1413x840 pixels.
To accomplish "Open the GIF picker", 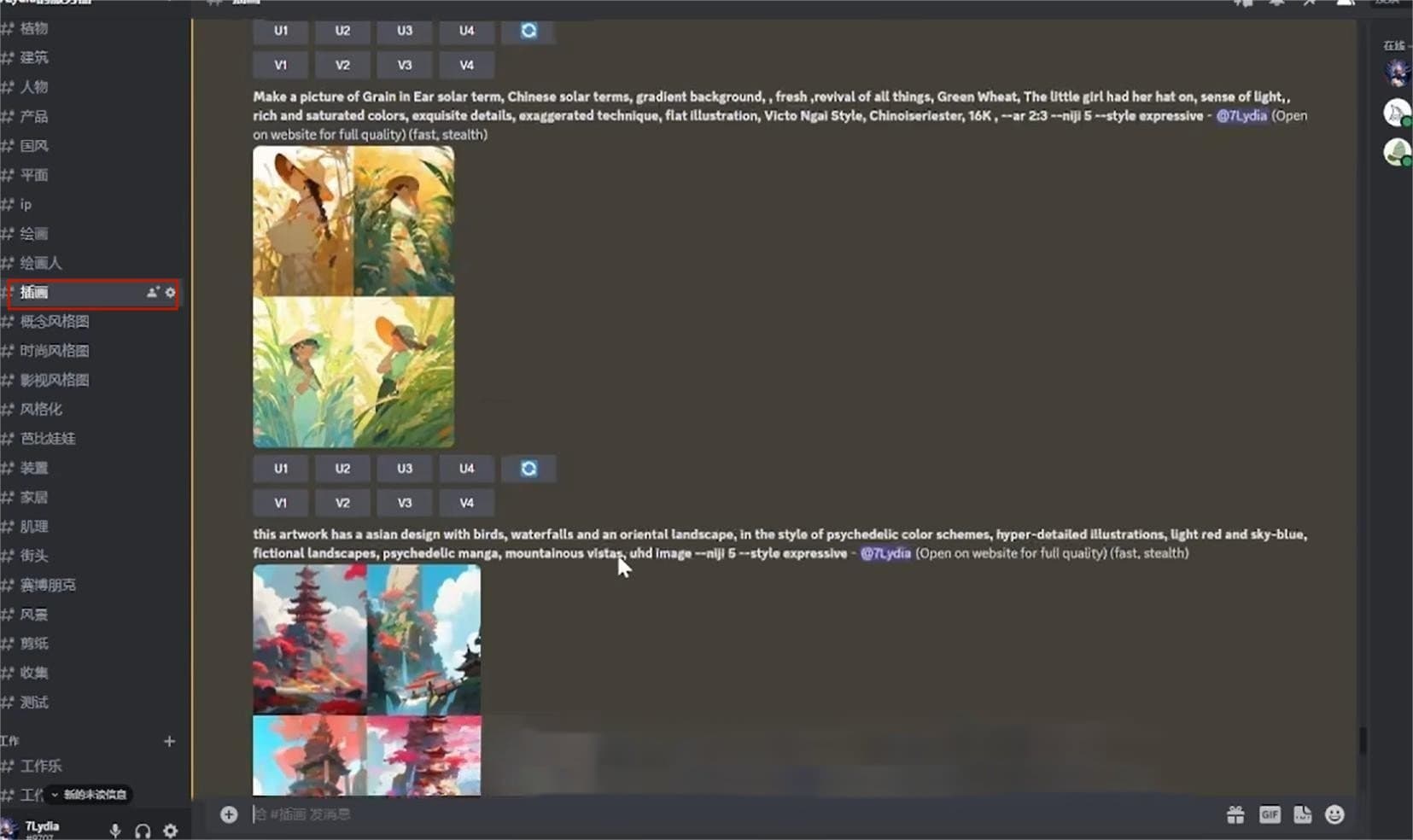I will coord(1270,814).
